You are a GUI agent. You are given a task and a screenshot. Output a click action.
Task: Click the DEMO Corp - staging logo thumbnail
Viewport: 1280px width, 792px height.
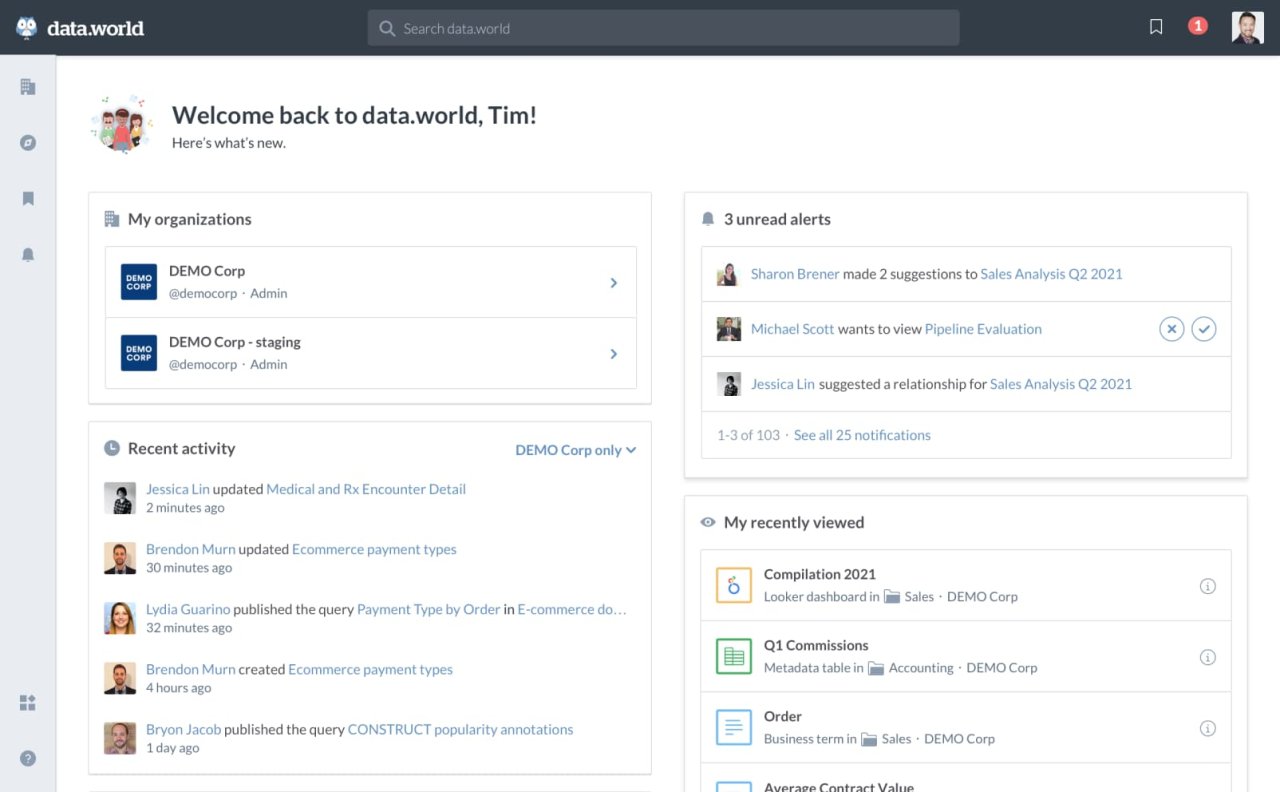[x=139, y=353]
